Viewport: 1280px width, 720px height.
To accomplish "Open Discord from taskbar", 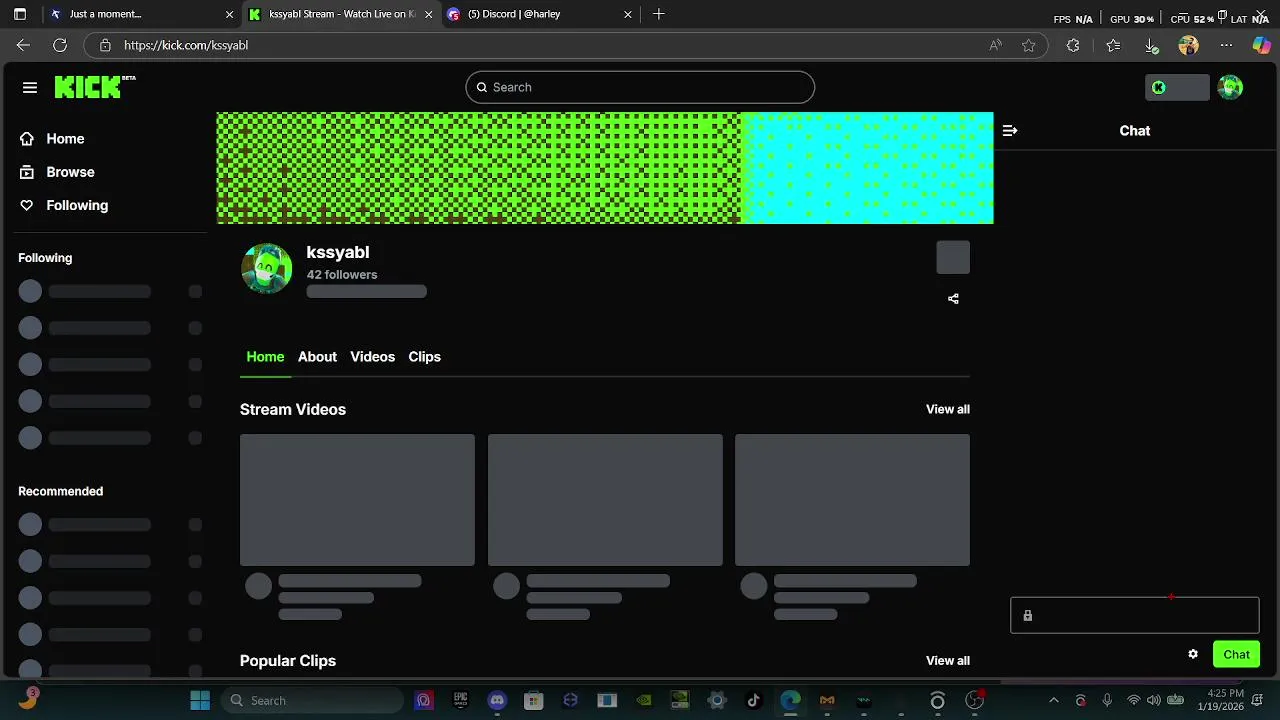I will click(x=497, y=701).
